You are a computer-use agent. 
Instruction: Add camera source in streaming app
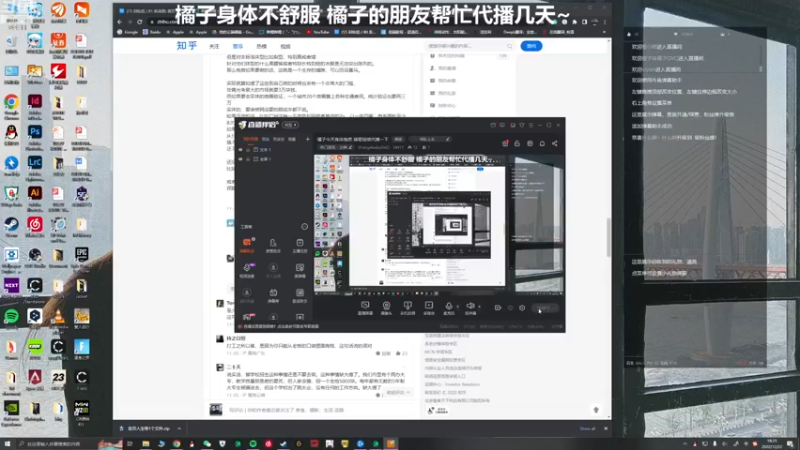(x=386, y=307)
